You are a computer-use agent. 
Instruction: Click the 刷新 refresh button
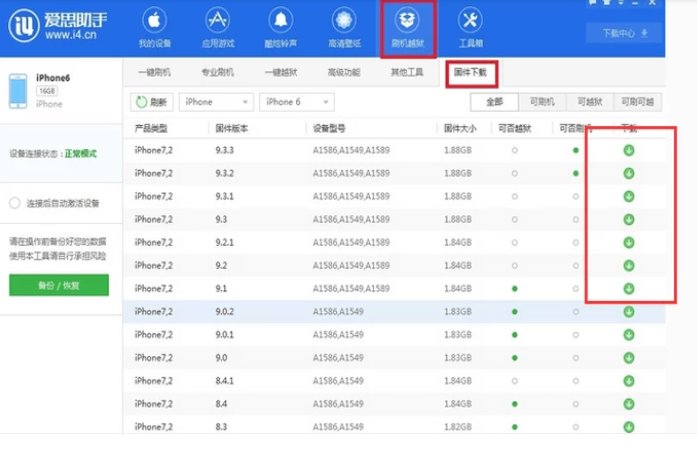point(152,102)
